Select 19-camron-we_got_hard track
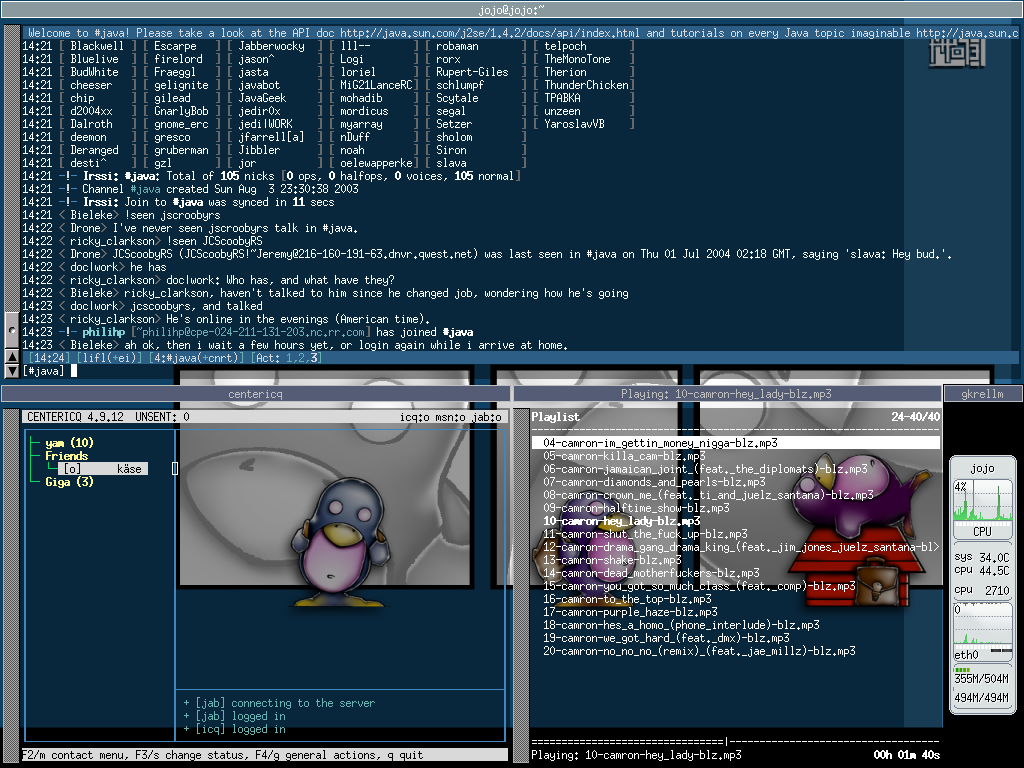Image resolution: width=1024 pixels, height=768 pixels. coord(666,638)
